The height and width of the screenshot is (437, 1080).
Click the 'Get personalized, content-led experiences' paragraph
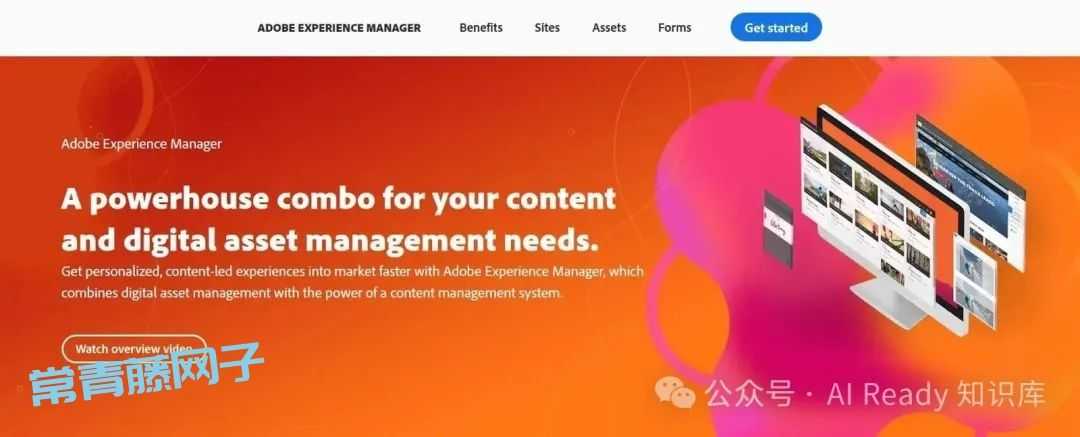pyautogui.click(x=352, y=282)
